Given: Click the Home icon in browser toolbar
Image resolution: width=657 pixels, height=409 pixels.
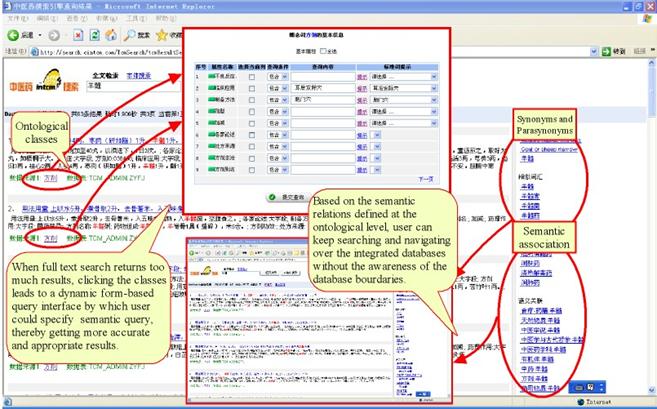Looking at the screenshot, I should point(113,33).
